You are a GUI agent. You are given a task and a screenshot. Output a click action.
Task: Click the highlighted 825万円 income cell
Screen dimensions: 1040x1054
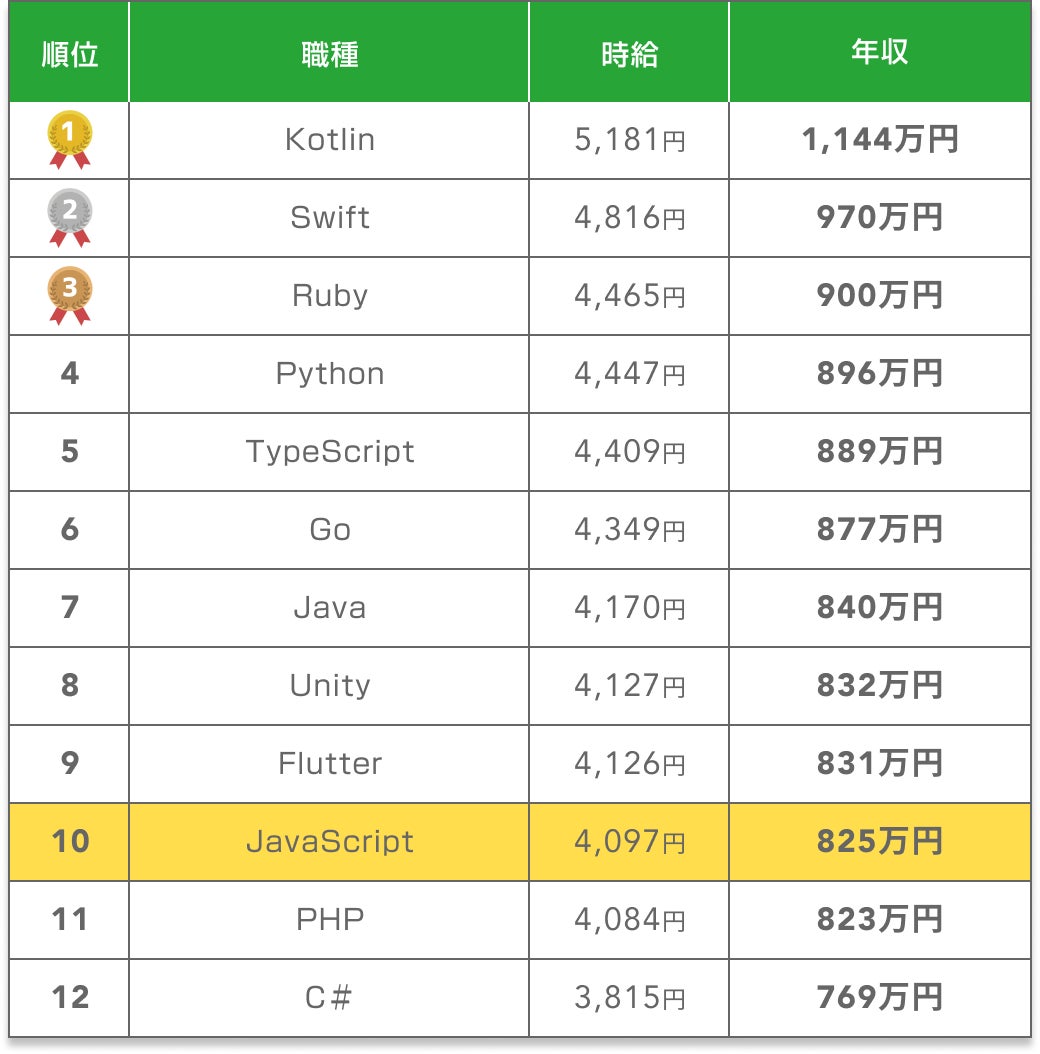click(880, 842)
